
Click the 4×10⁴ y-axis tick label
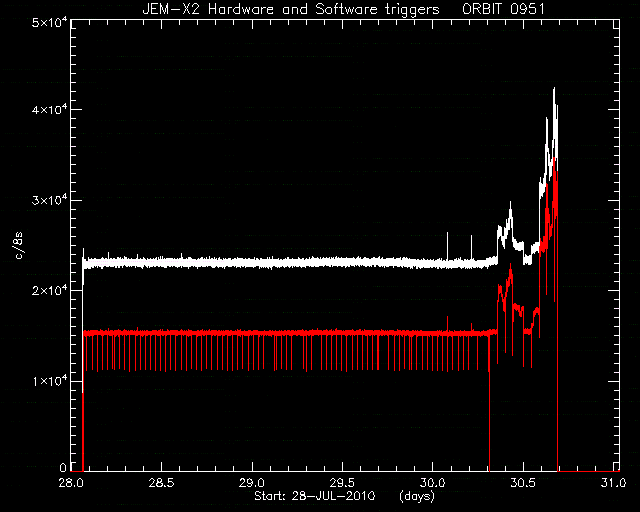[x=50, y=110]
